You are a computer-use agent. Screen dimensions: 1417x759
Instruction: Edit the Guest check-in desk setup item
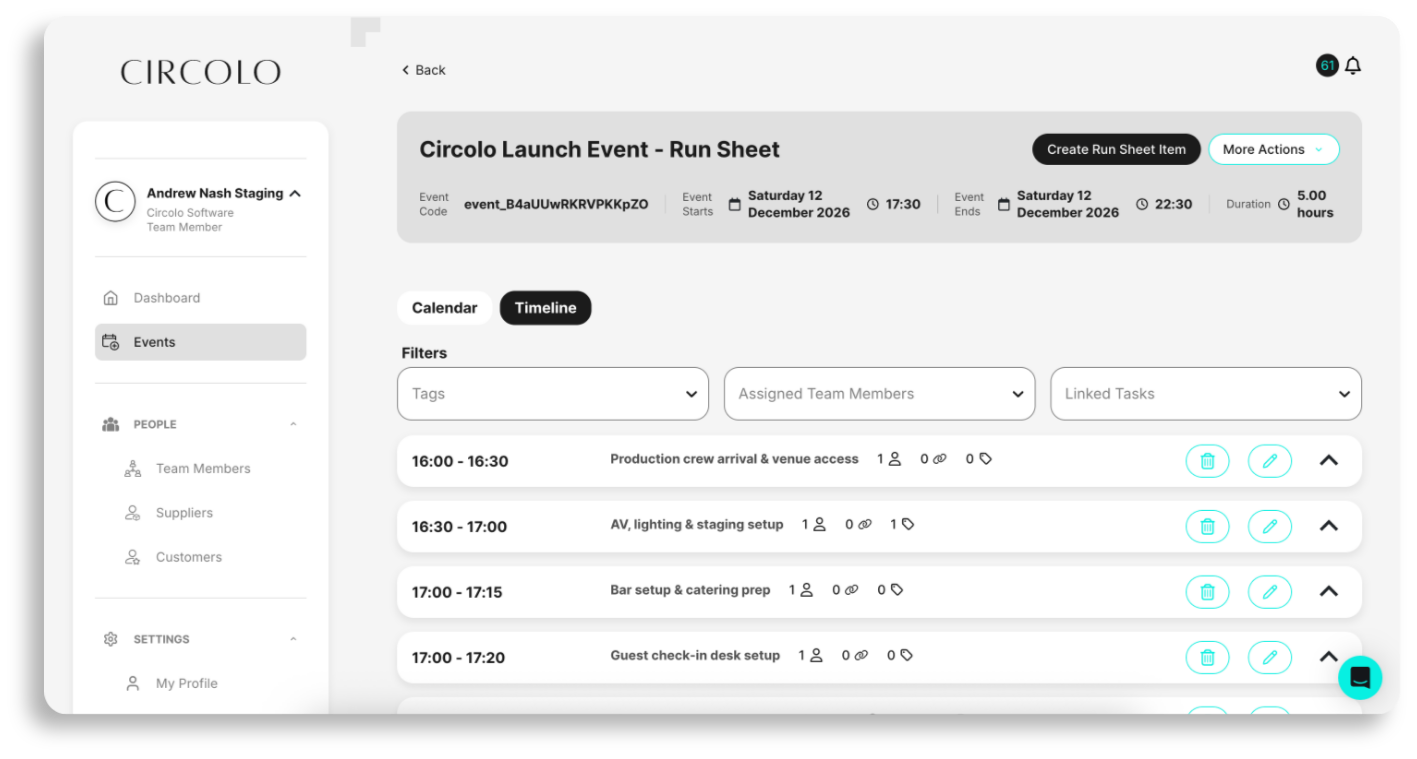pyautogui.click(x=1269, y=657)
